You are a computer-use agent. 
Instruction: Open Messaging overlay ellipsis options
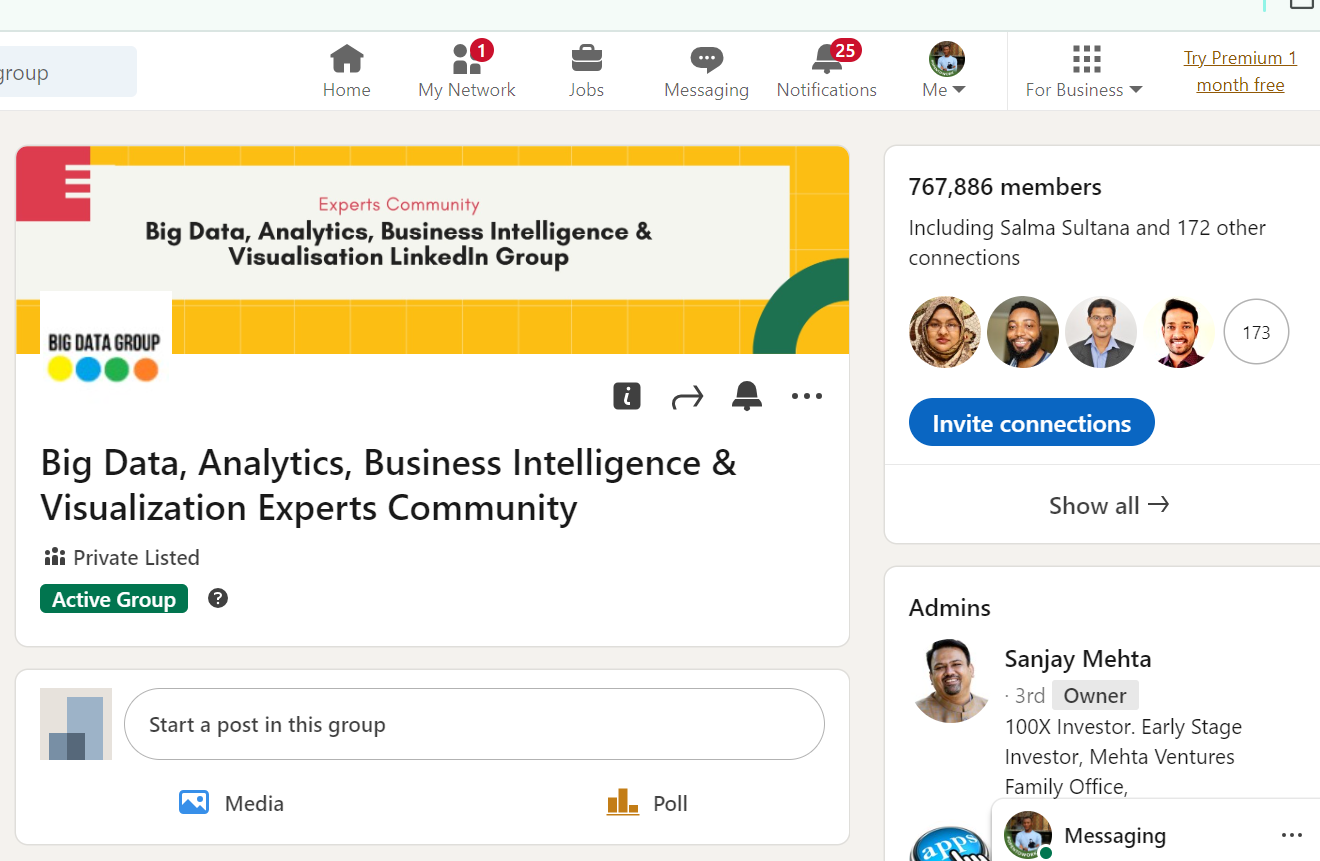tap(1292, 835)
